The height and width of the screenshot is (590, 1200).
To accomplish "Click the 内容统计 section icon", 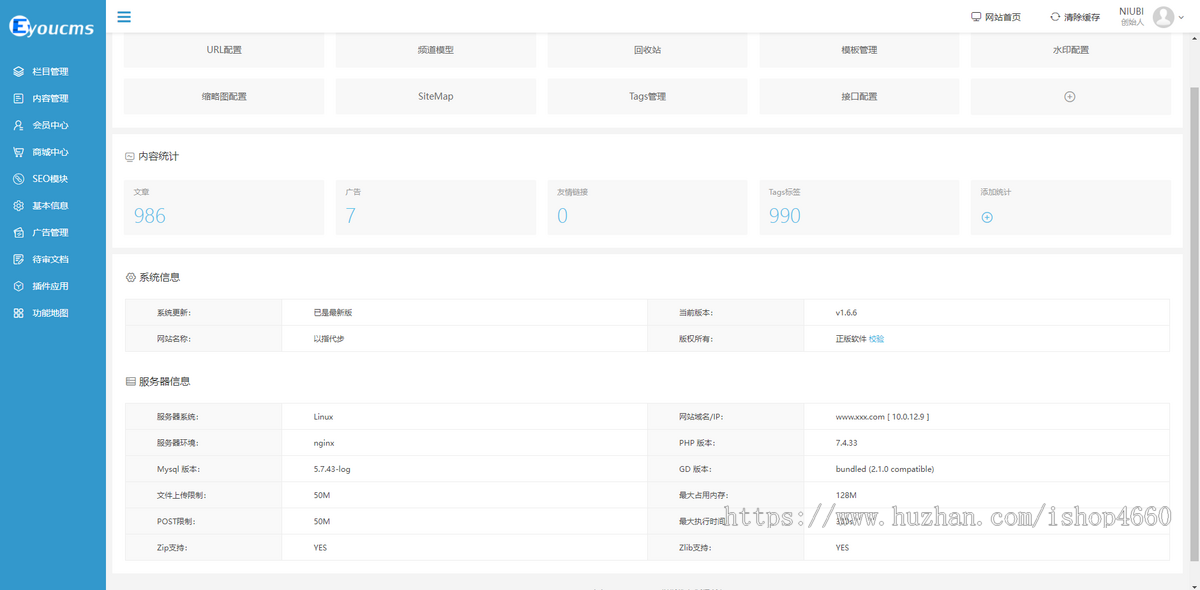I will pyautogui.click(x=129, y=157).
